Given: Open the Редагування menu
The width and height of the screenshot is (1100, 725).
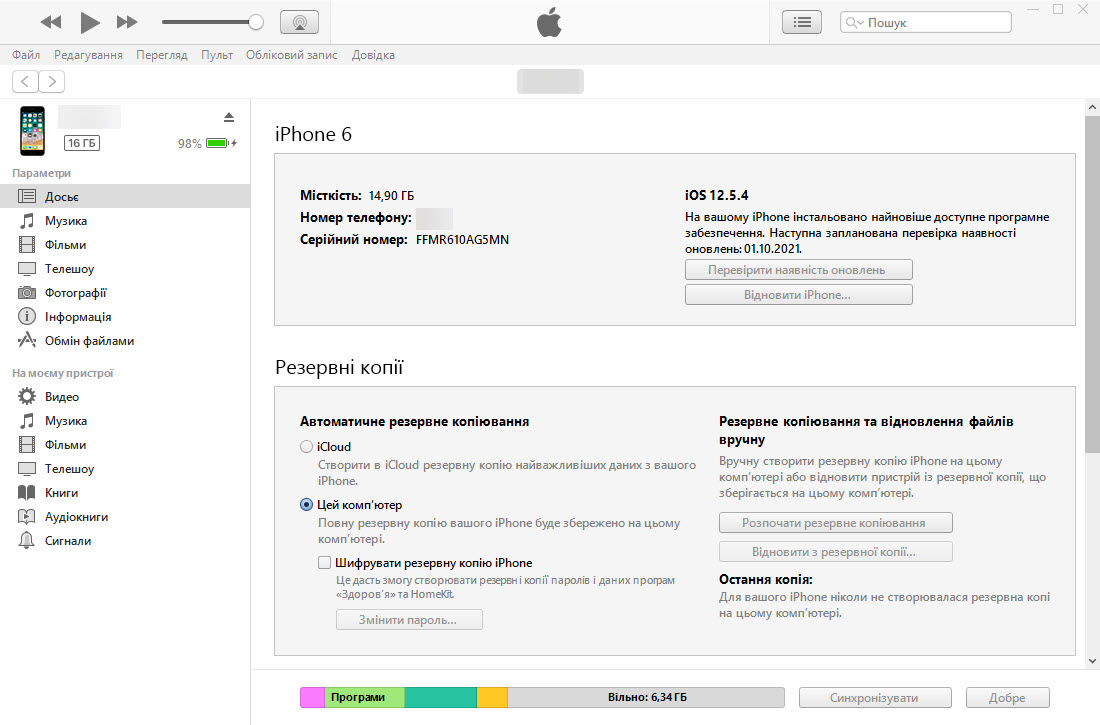Looking at the screenshot, I should pyautogui.click(x=88, y=55).
